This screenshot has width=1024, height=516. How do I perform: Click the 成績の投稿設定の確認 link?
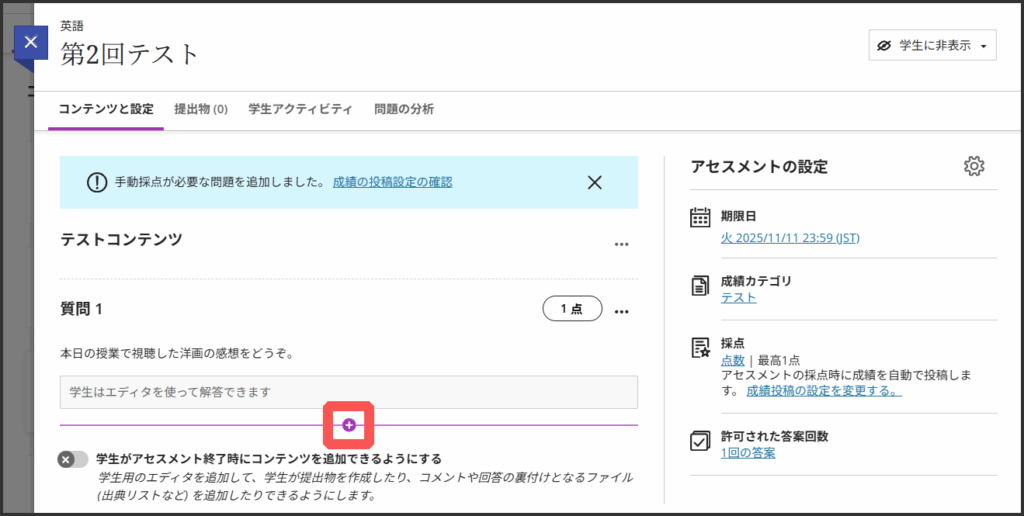[392, 182]
